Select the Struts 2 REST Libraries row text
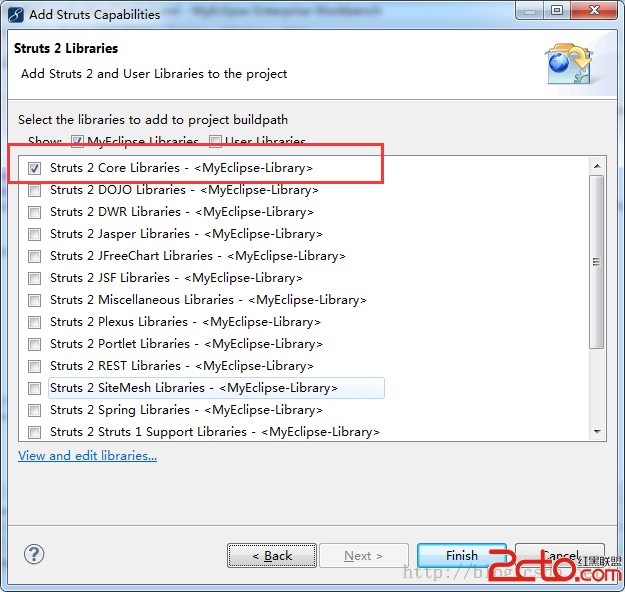625x592 pixels. (182, 366)
